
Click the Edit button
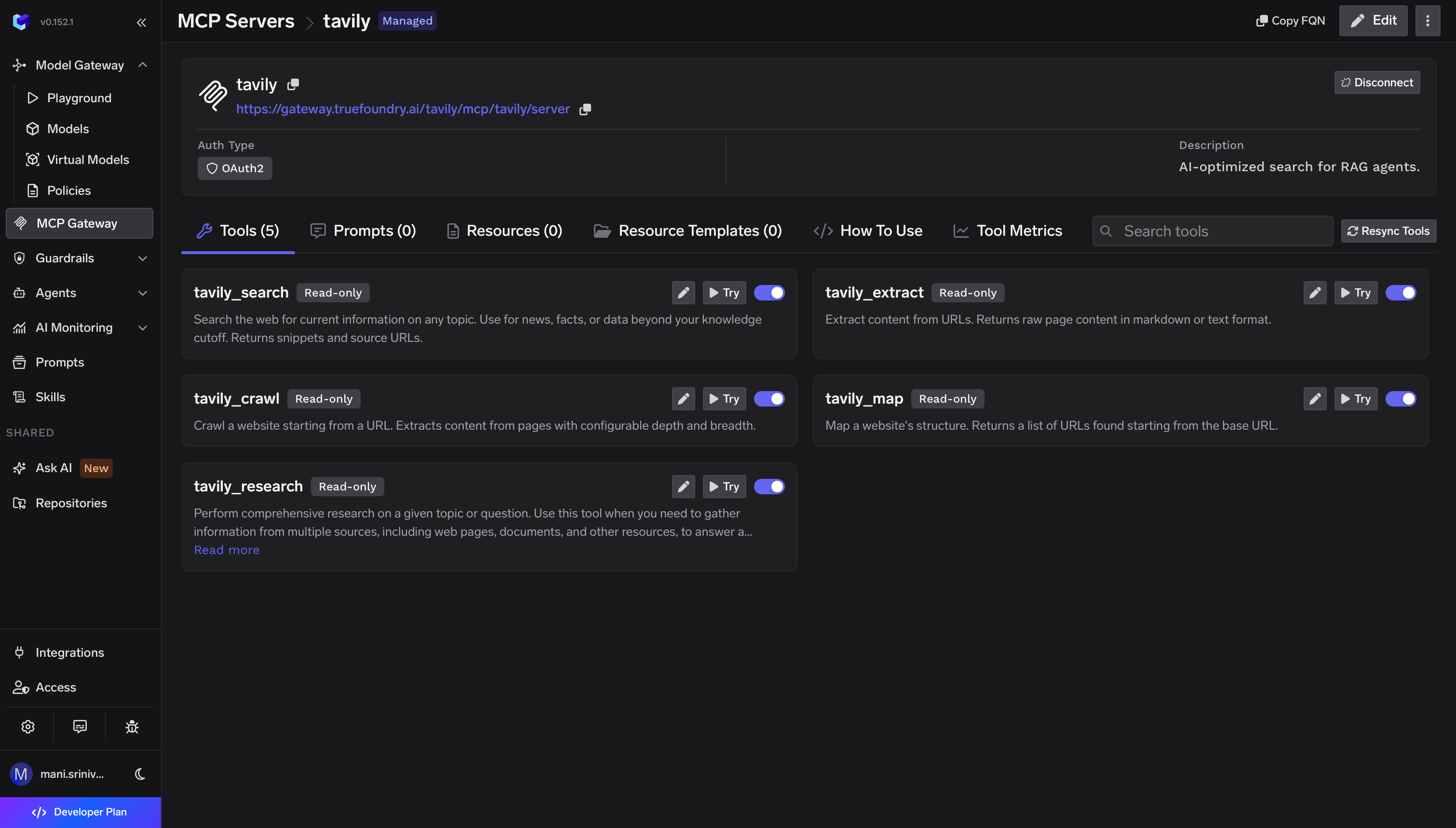point(1373,21)
